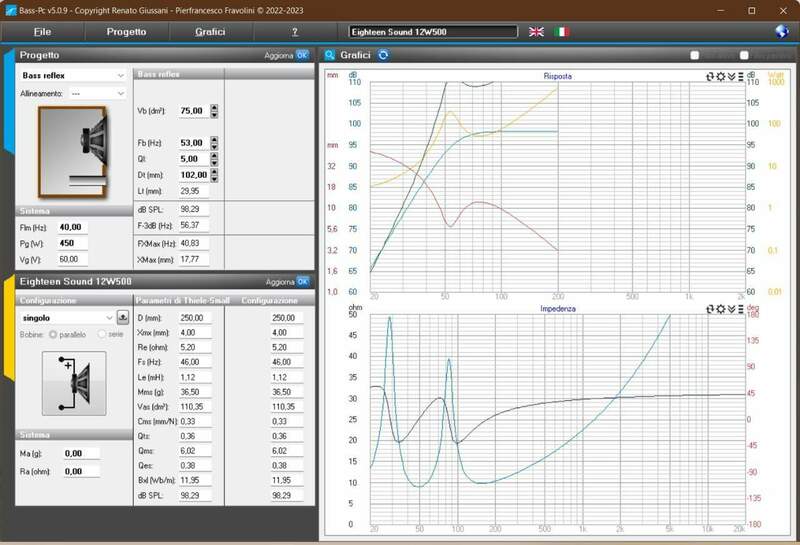Select the serie coil radio button

coord(101,333)
